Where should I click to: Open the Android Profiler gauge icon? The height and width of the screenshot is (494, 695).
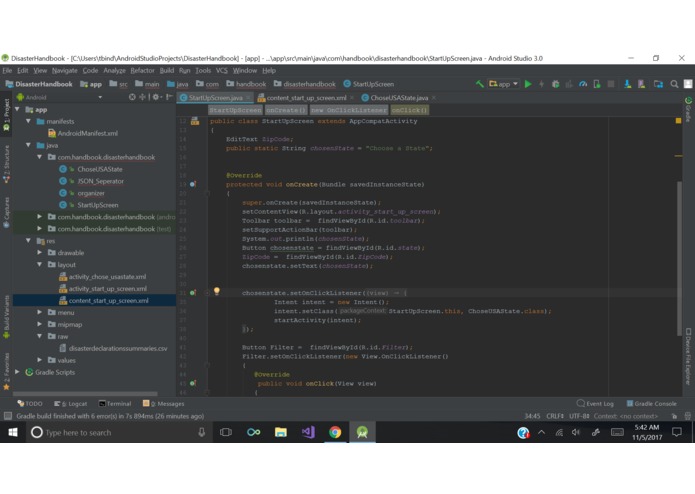click(x=583, y=84)
